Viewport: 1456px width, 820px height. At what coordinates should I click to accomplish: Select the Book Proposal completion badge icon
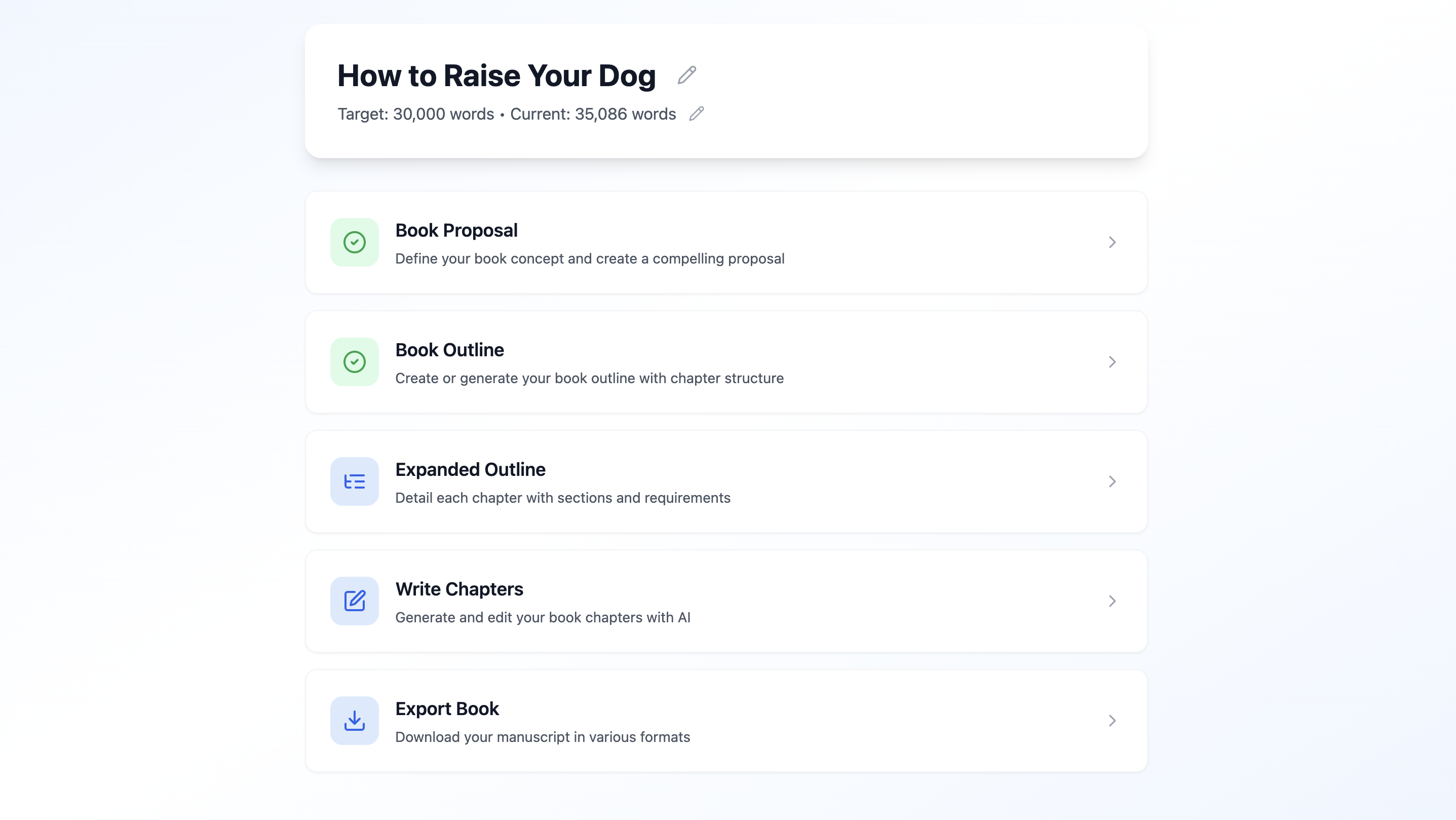point(355,242)
